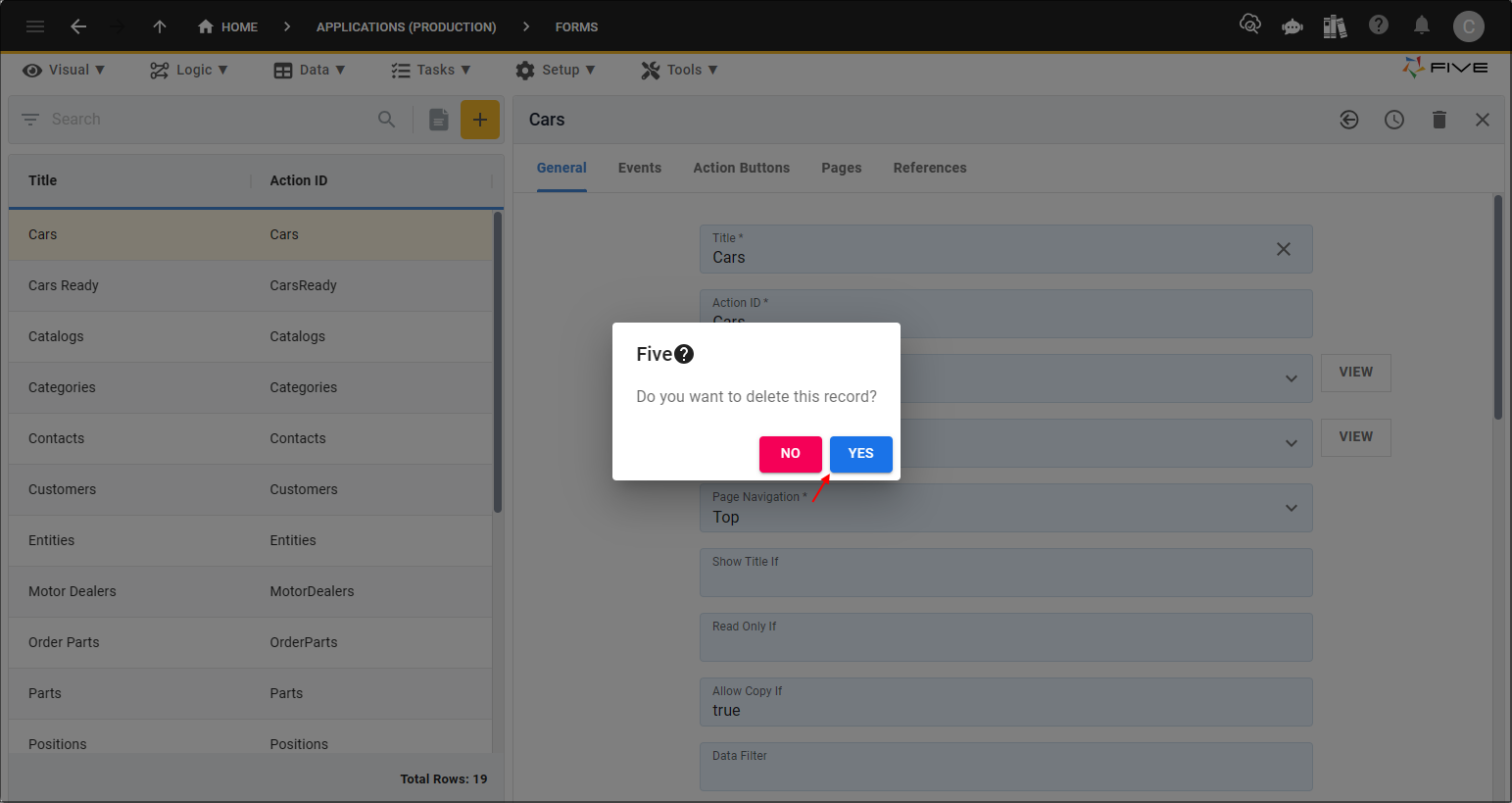Screen dimensions: 1512x803
Task: Expand dropdown beside upper VIEW button
Action: click(1292, 378)
